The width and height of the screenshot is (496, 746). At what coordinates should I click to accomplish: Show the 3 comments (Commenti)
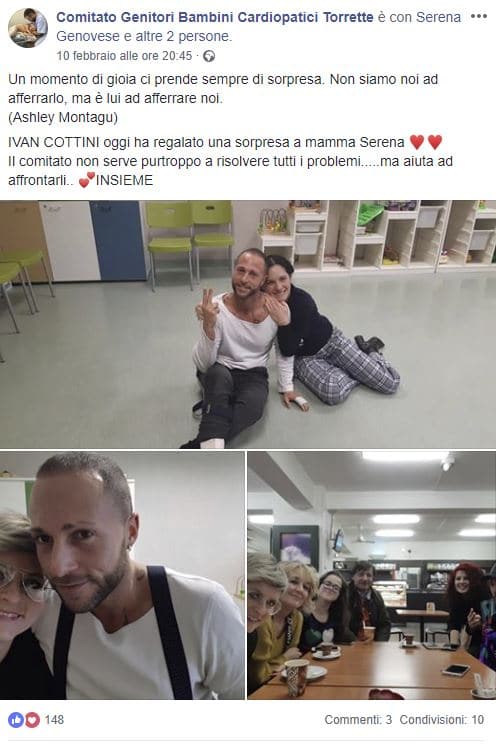pos(358,720)
